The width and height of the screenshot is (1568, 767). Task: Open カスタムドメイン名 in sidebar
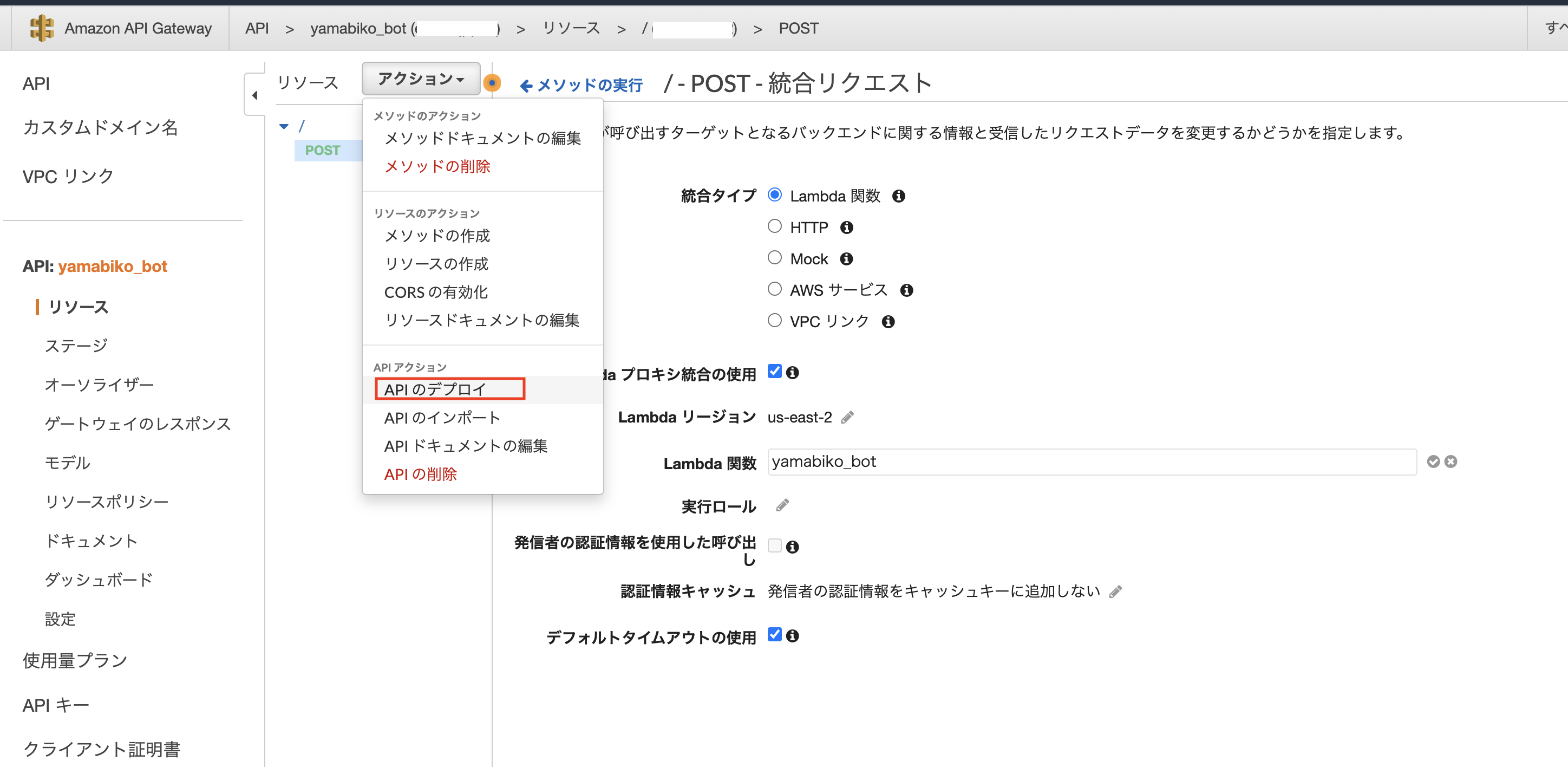pyautogui.click(x=100, y=127)
